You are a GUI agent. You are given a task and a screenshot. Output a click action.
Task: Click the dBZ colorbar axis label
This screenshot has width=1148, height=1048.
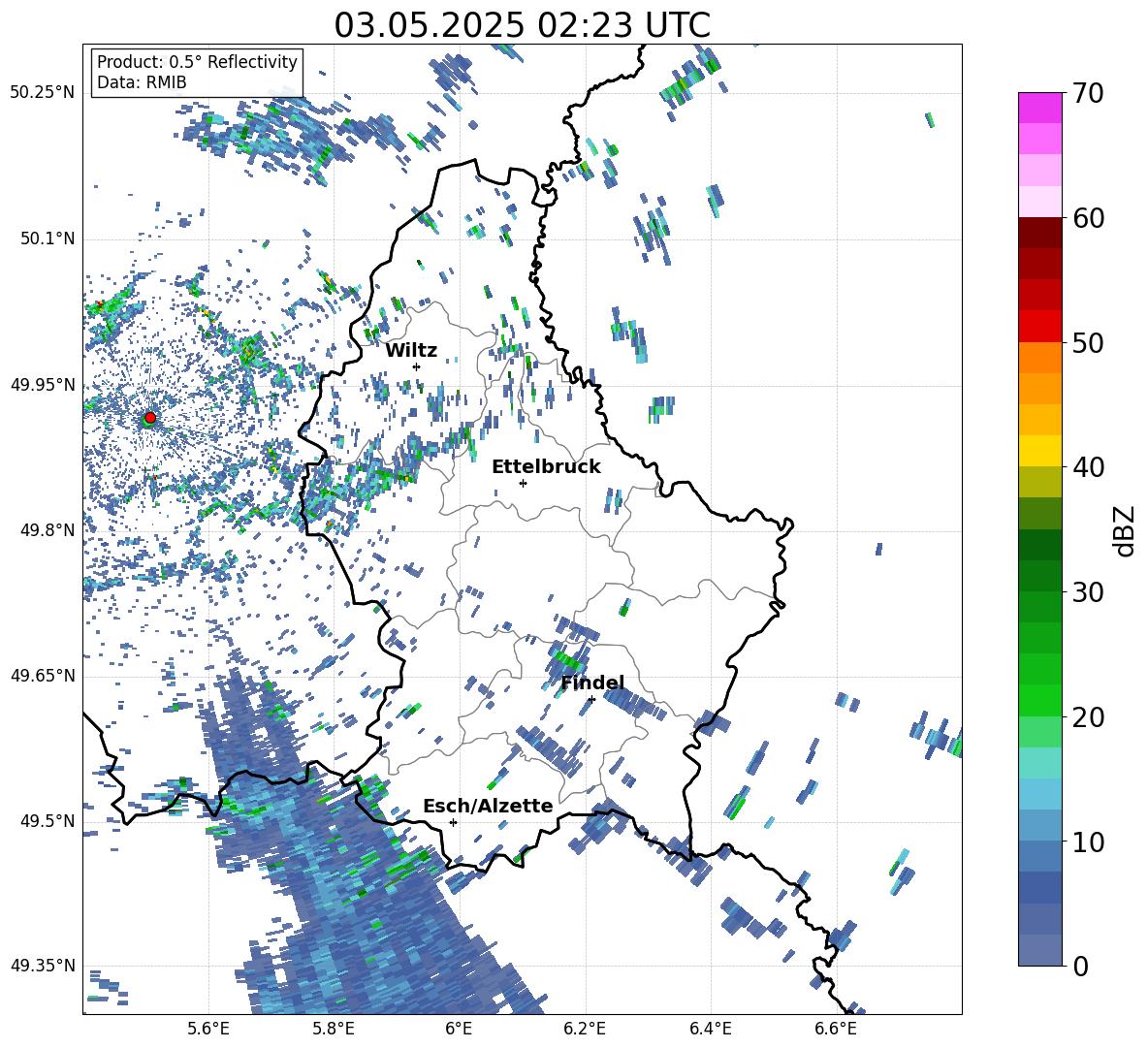pos(1126,530)
